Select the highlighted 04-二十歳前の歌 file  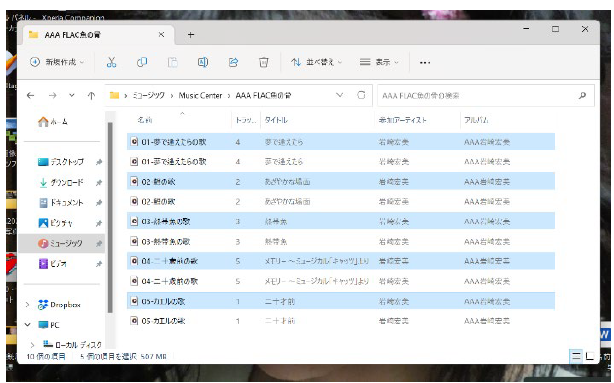point(341,261)
